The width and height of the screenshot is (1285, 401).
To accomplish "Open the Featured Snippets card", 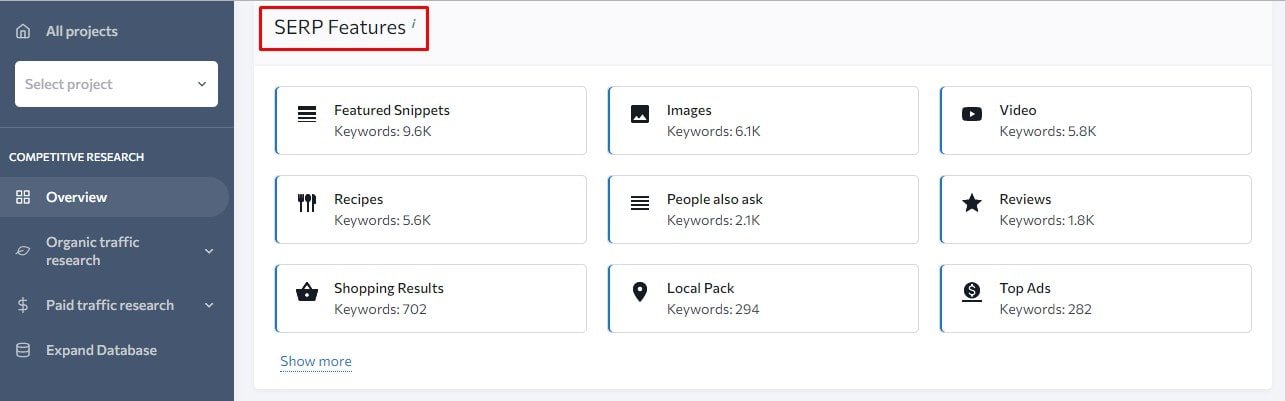I will point(431,120).
